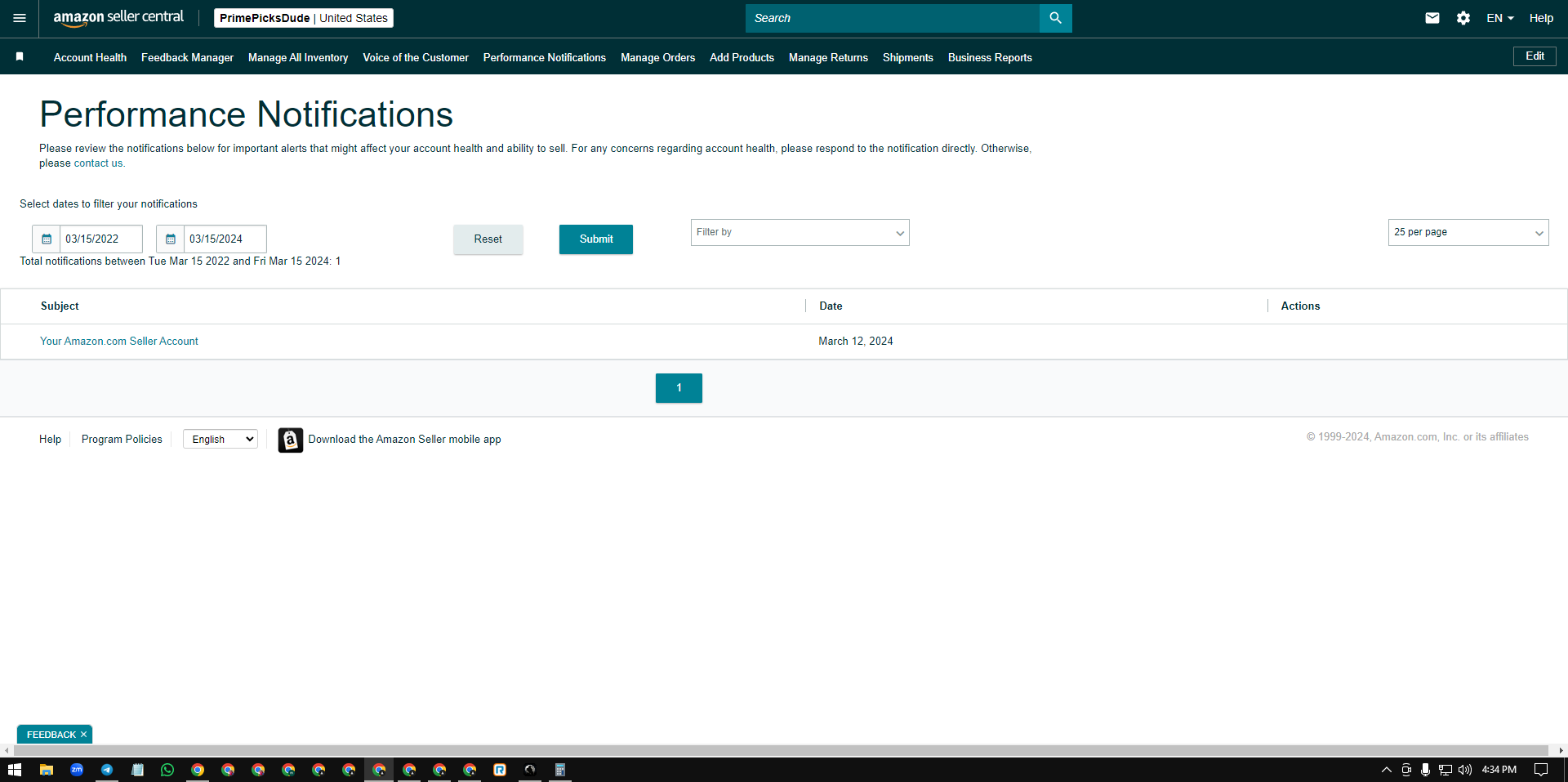The width and height of the screenshot is (1568, 782).
Task: Open the English footer language select
Action: point(220,440)
